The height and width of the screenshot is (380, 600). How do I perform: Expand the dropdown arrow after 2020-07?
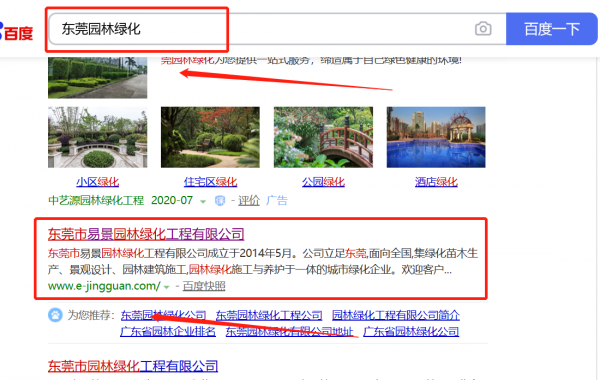(x=203, y=201)
